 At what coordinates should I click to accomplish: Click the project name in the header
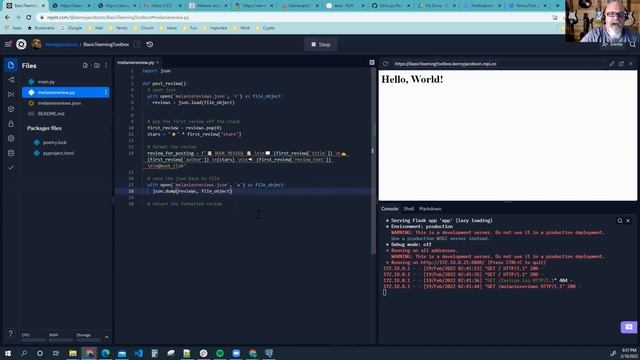tap(106, 44)
